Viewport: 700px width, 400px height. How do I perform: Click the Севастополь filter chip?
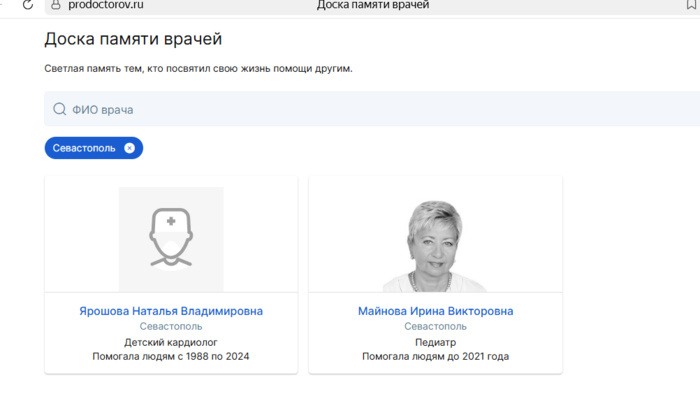(x=94, y=148)
